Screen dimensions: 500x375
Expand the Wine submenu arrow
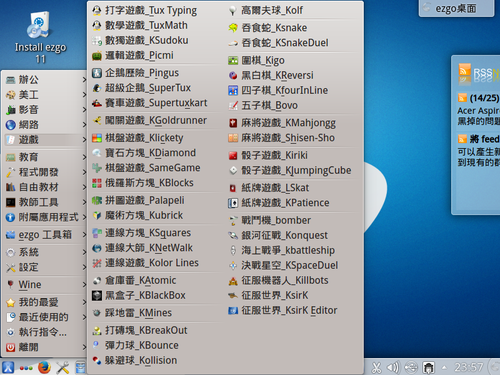[84, 285]
